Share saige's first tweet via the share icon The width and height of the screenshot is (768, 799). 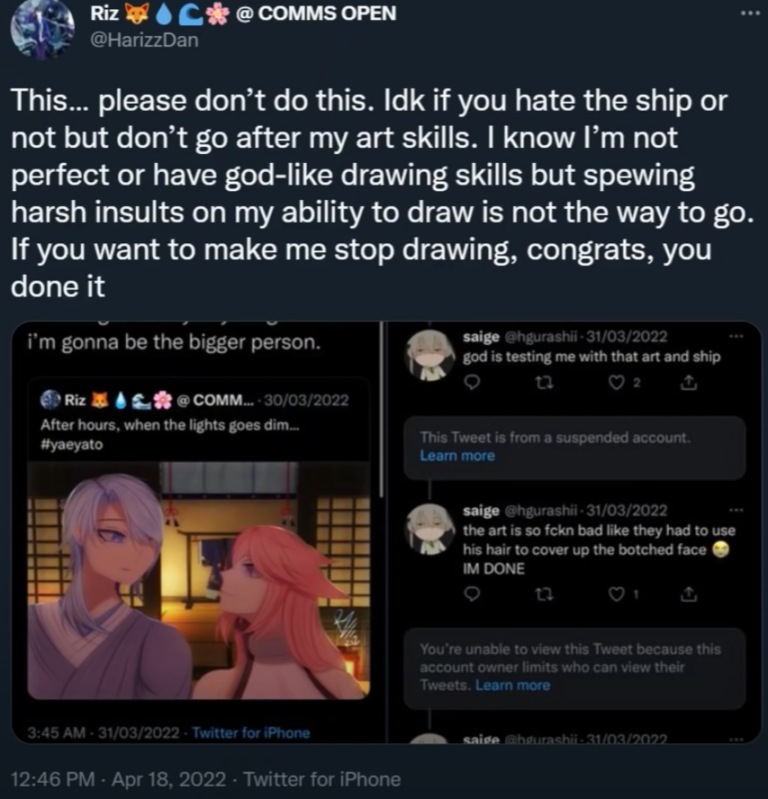(x=688, y=381)
